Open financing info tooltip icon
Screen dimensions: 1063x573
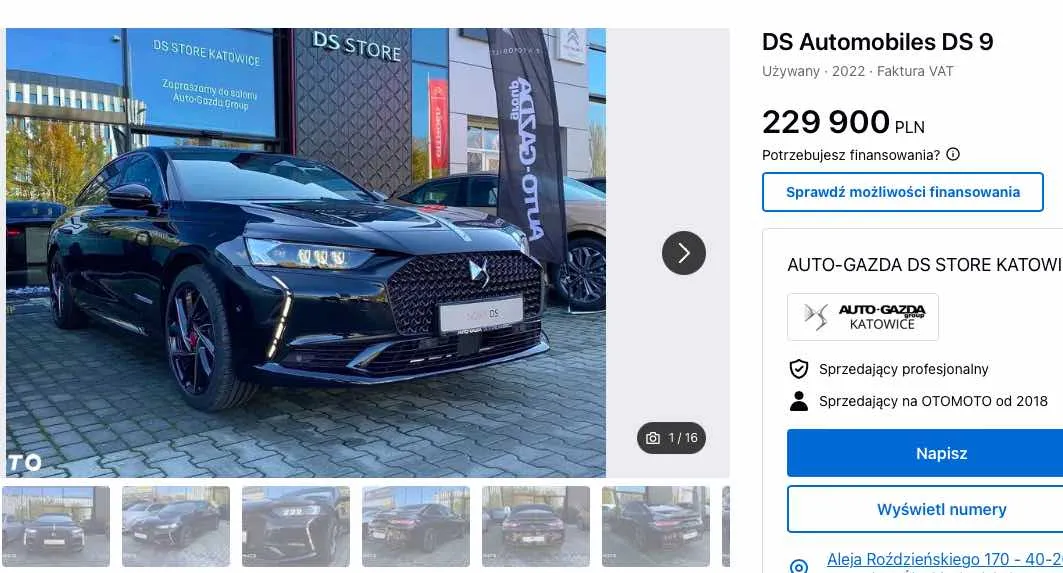(x=952, y=155)
